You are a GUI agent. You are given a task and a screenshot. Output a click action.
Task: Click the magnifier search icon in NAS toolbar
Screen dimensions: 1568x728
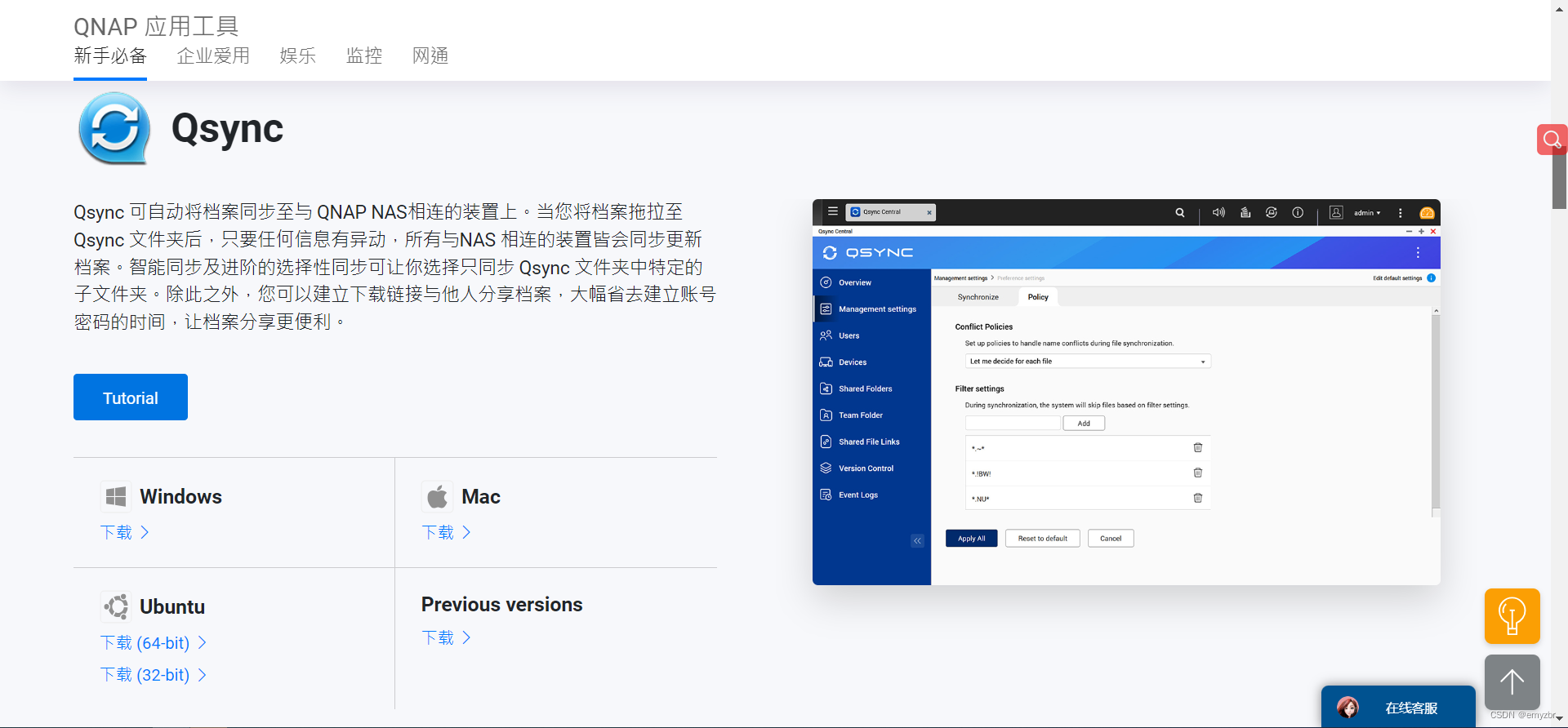coord(1180,212)
